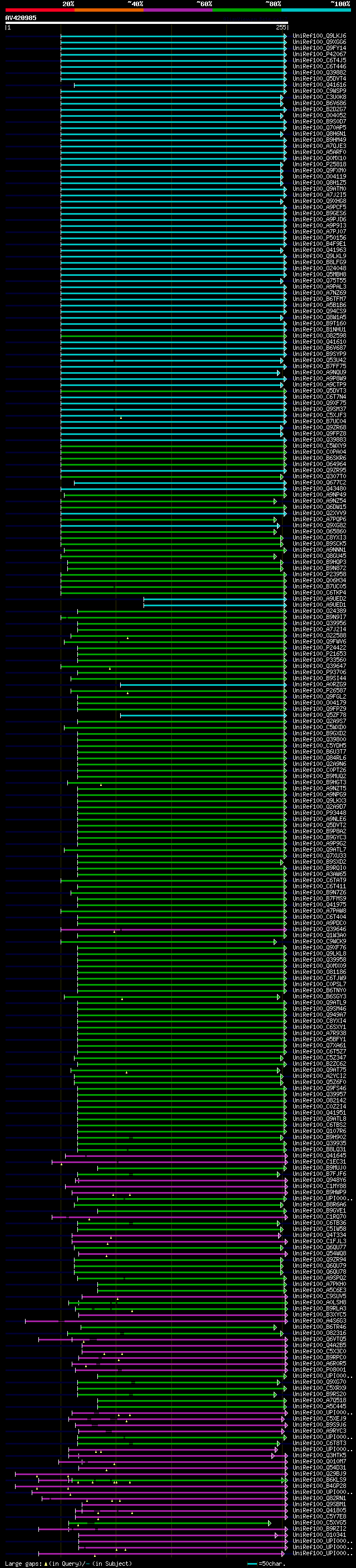The height and width of the screenshot is (1568, 356).
Task: Select hit label UniRef100_C1EC31
Action: [319, 1161]
